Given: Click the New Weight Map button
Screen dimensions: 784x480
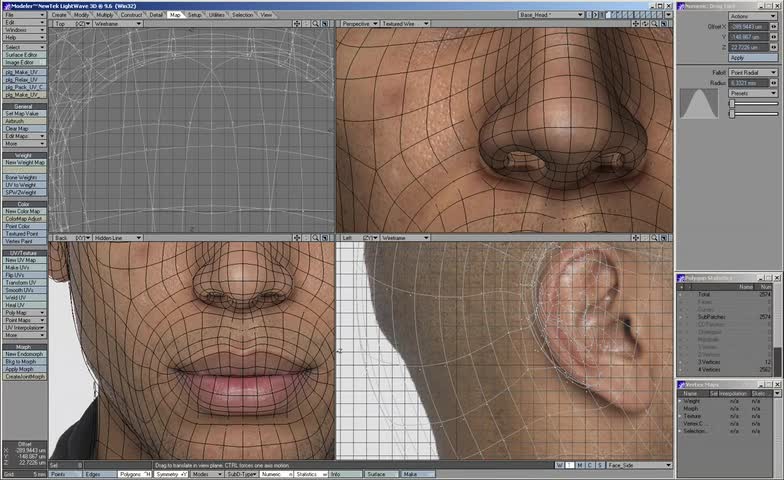Looking at the screenshot, I should click(24, 162).
